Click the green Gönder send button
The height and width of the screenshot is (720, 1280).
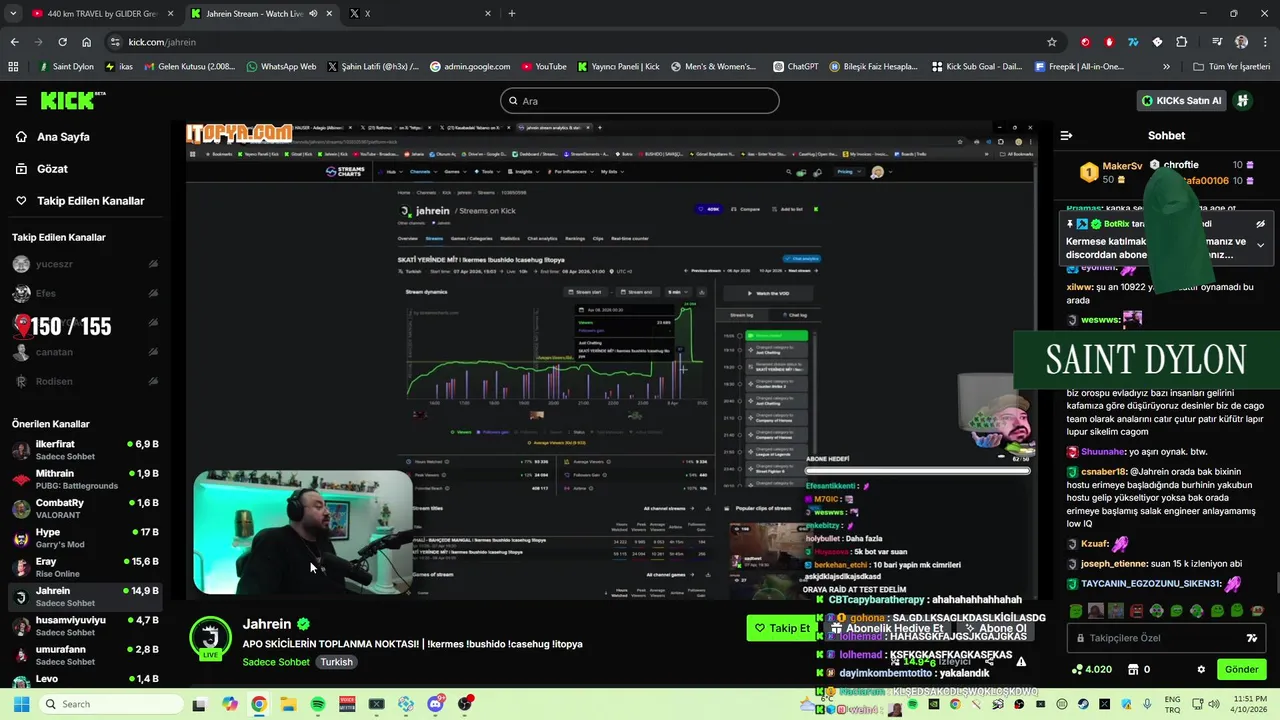pos(1241,669)
